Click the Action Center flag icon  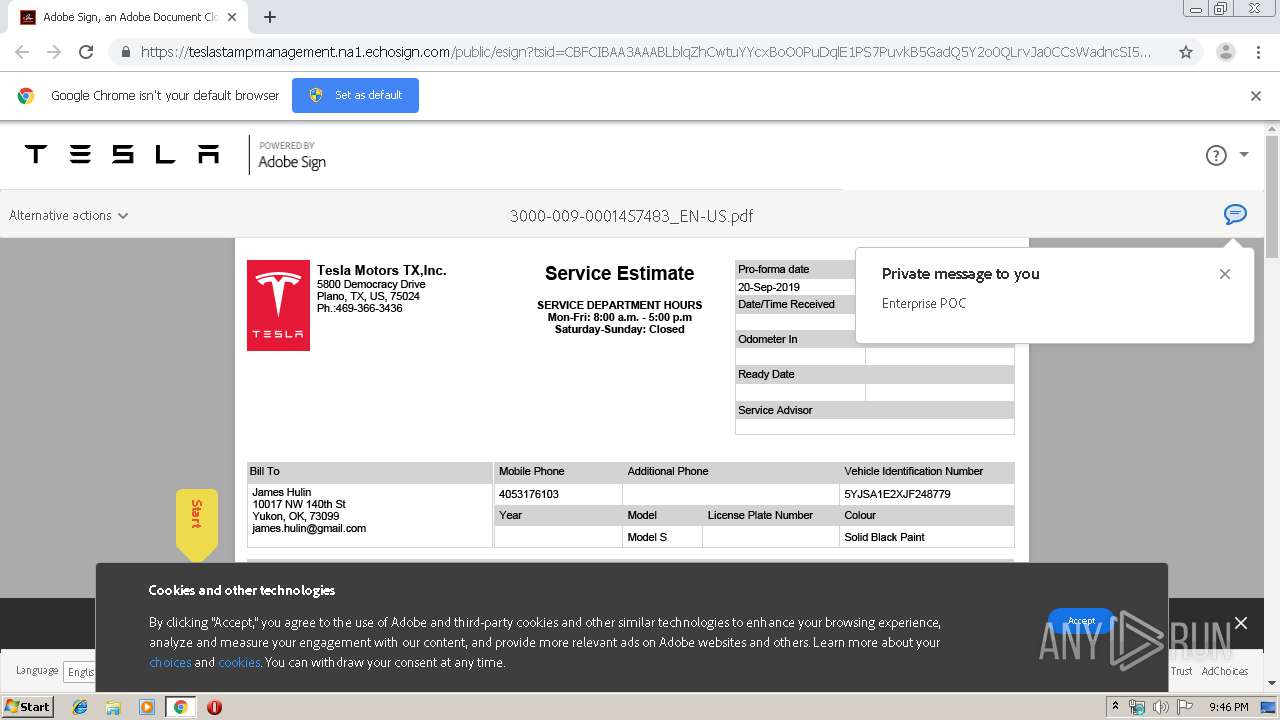pos(1185,707)
